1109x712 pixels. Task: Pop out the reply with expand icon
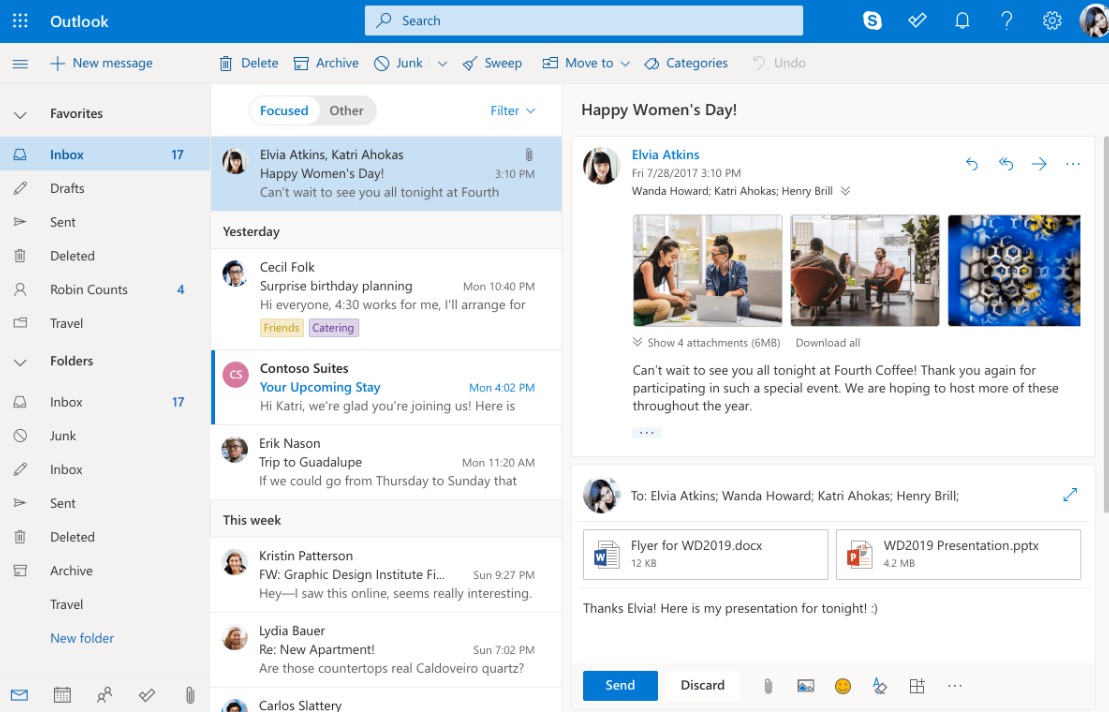click(x=1069, y=495)
